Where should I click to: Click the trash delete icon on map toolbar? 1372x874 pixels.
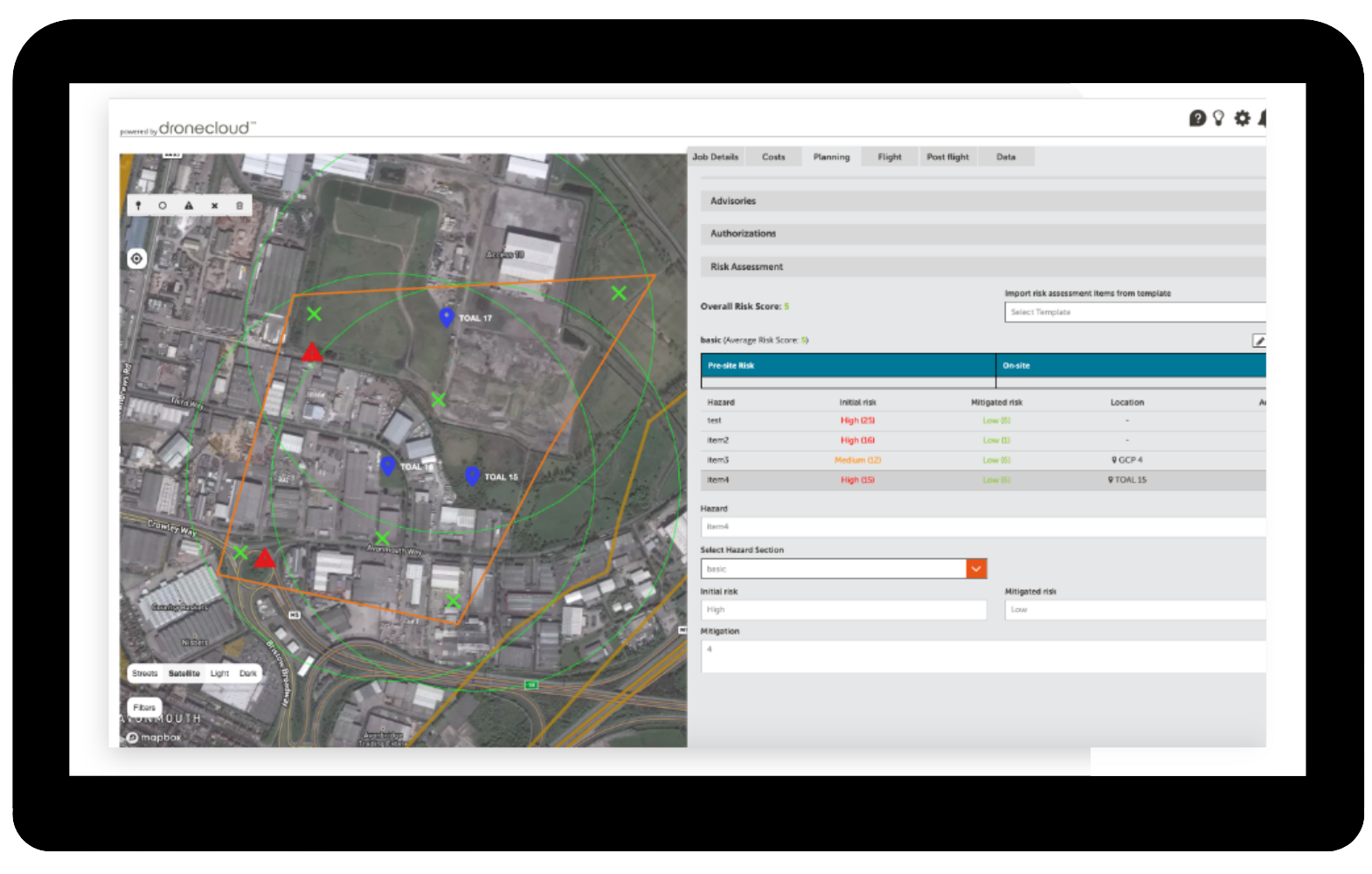click(239, 205)
